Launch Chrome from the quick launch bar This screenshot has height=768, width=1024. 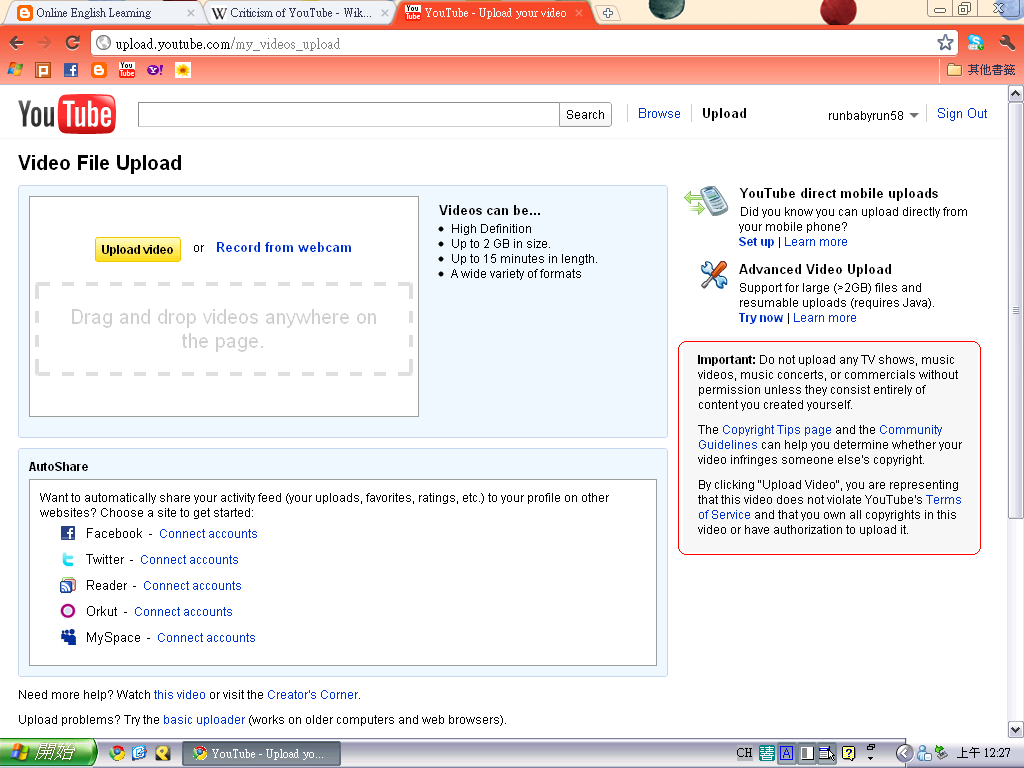[x=117, y=753]
